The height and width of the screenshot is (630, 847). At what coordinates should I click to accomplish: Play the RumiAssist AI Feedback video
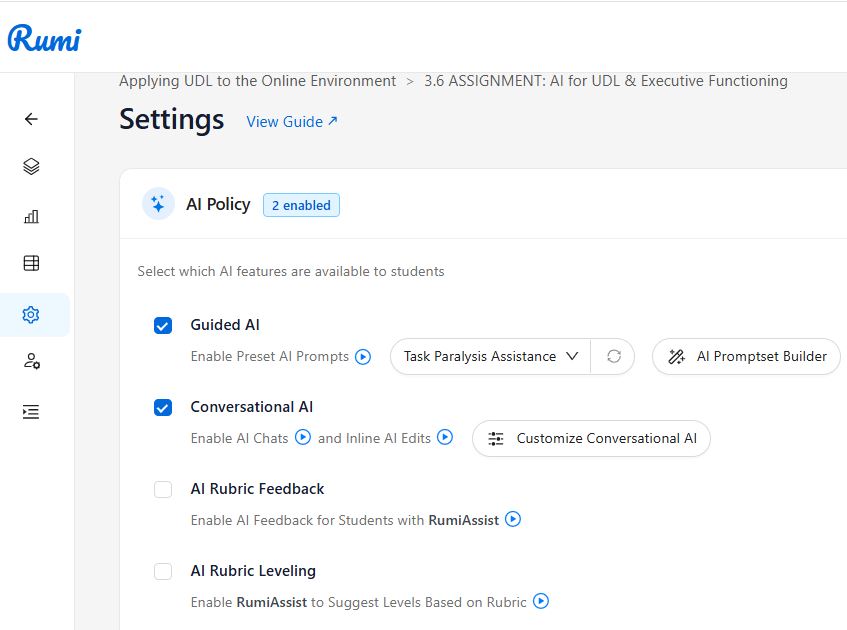pos(513,519)
